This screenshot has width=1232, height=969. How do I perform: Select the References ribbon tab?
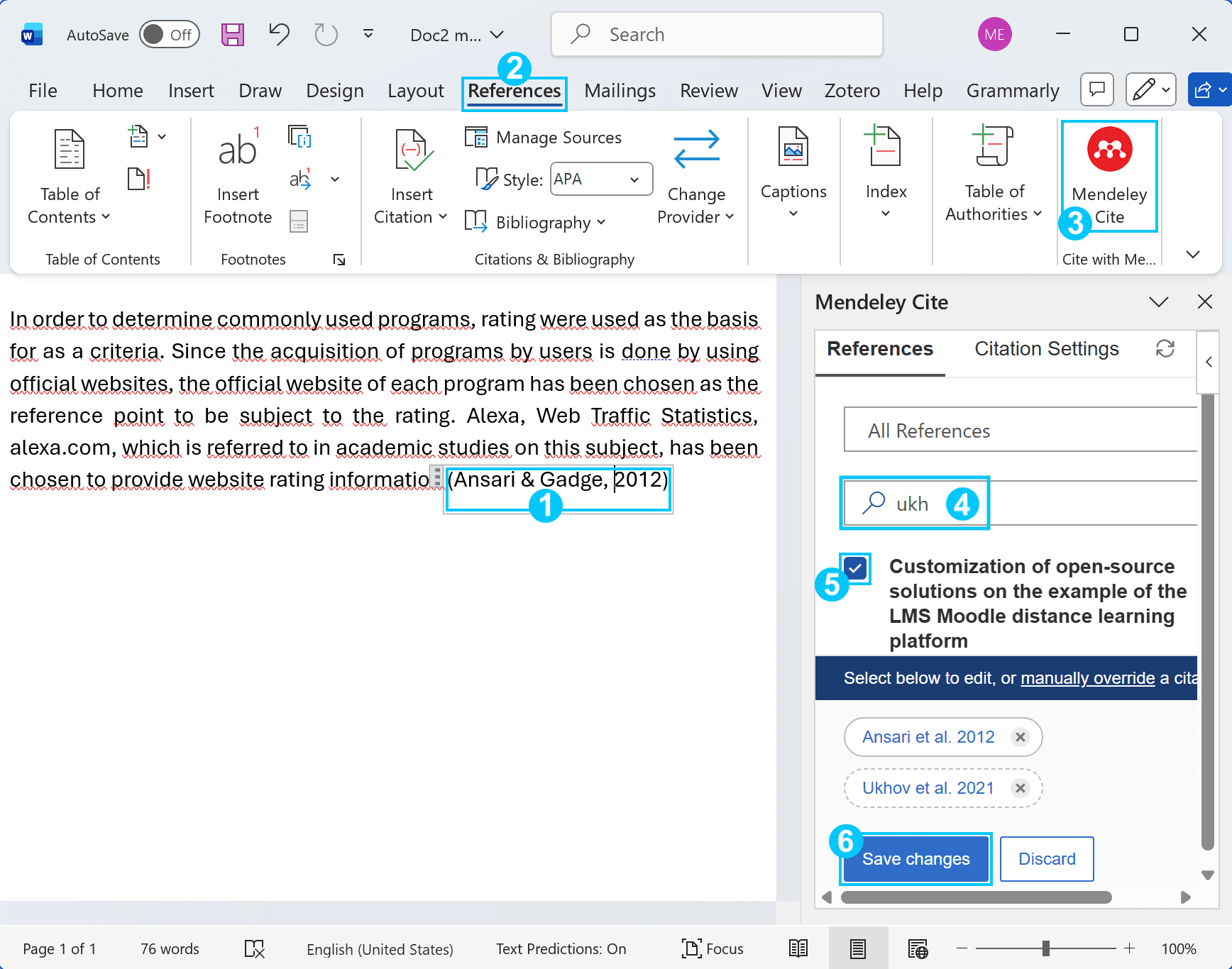coord(515,91)
